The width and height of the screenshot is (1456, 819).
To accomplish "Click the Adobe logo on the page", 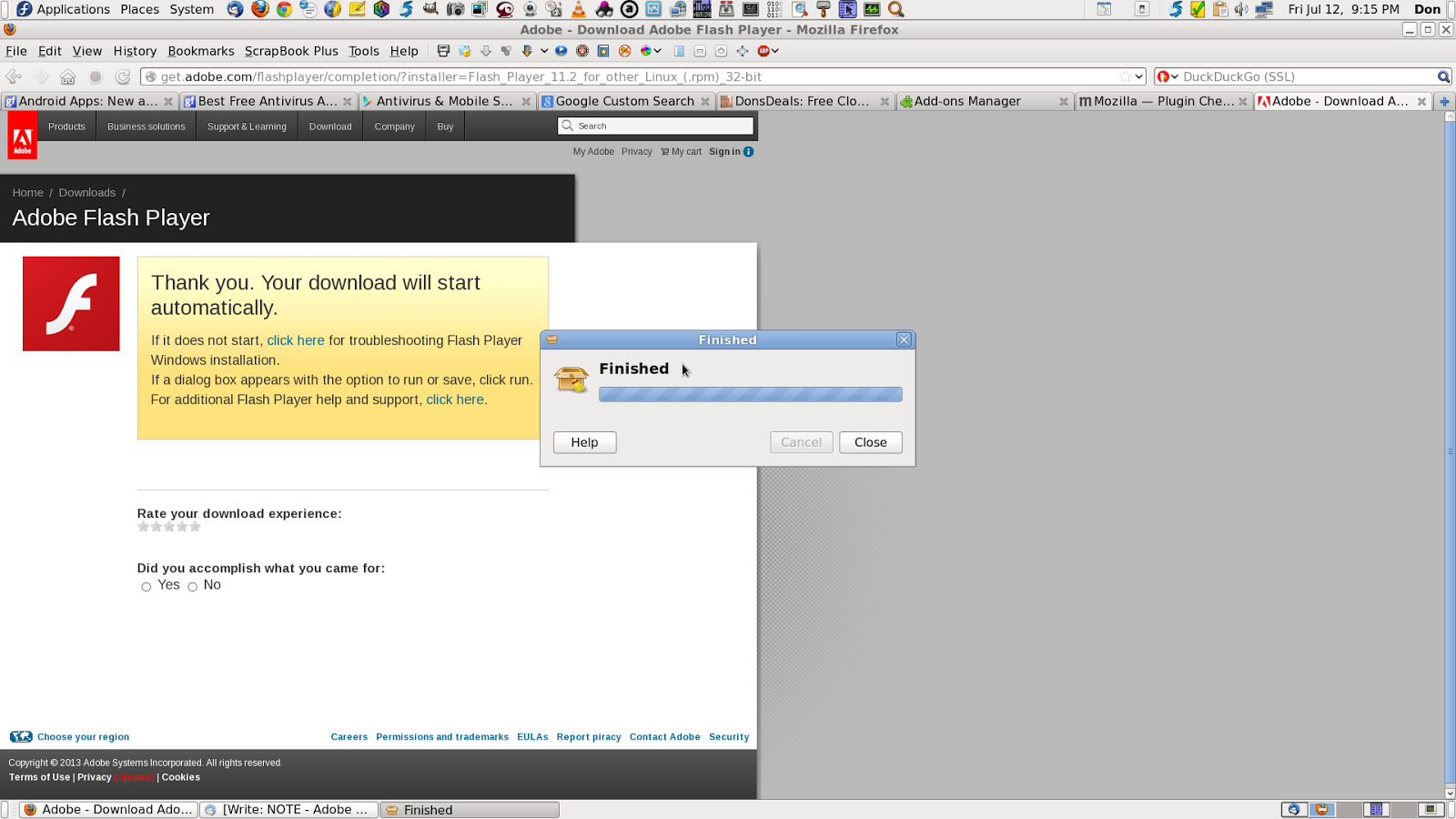I will tap(23, 135).
